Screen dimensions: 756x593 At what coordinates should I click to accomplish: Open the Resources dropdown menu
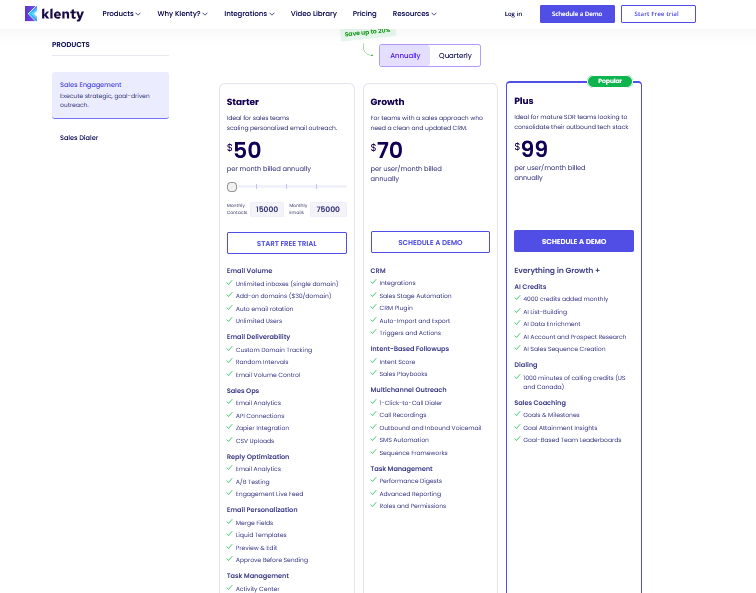[x=414, y=13]
